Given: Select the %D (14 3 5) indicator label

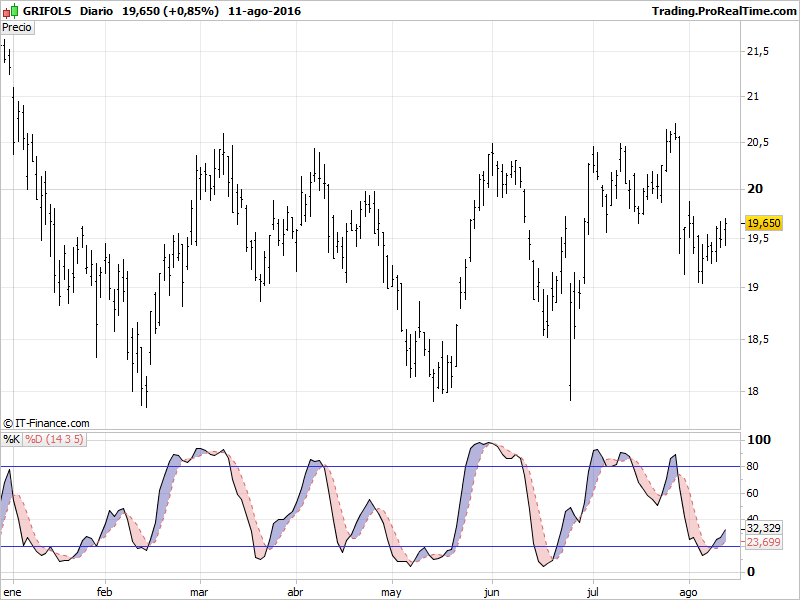Looking at the screenshot, I should pyautogui.click(x=54, y=439).
